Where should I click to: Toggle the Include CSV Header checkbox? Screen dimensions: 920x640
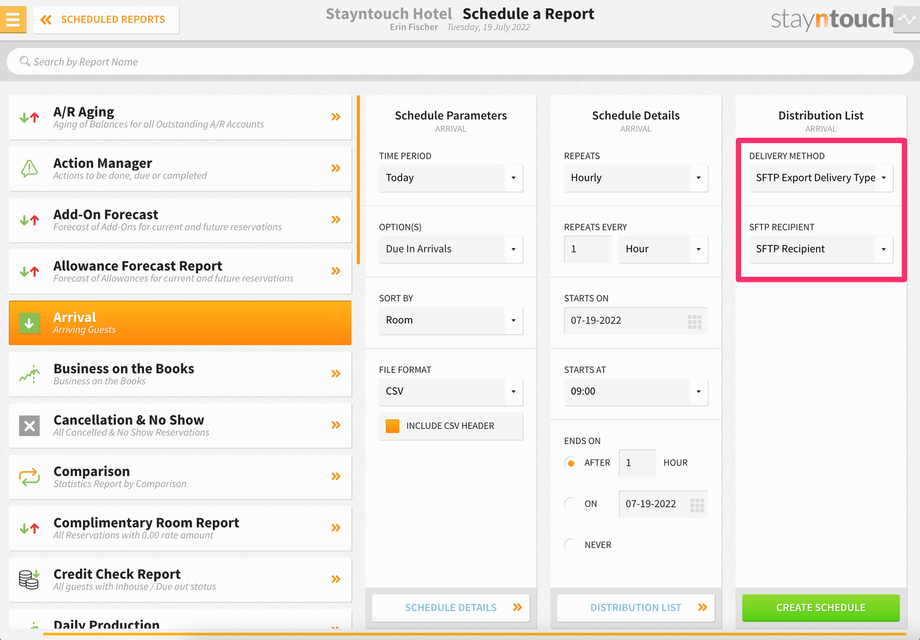tap(393, 426)
